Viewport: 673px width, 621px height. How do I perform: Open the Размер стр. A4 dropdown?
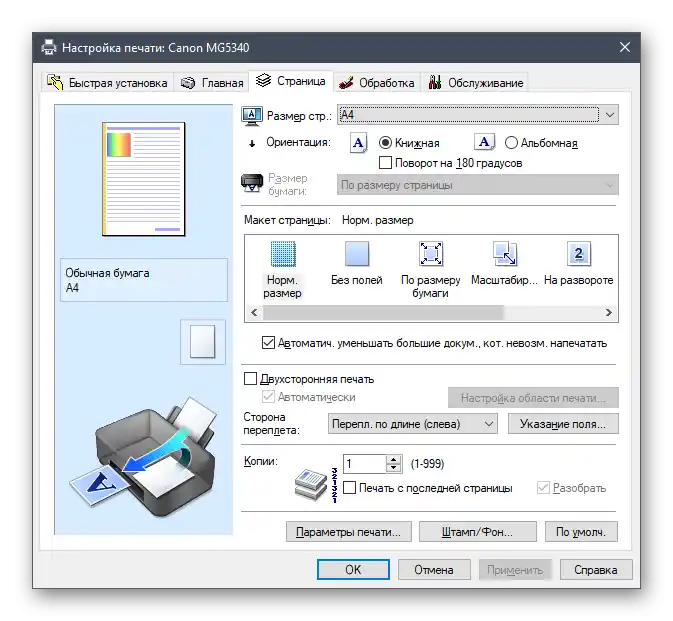click(478, 115)
